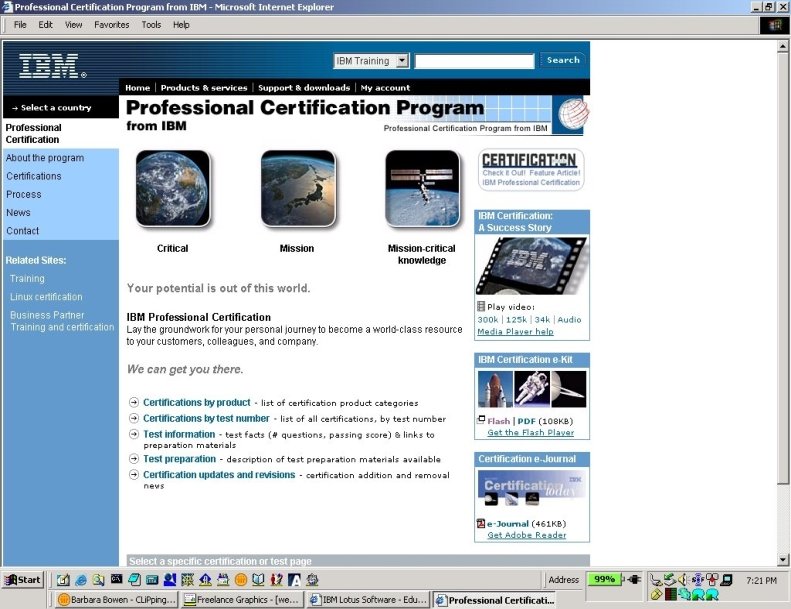Click the arrow bullet beside Test preparation
Image resolution: width=791 pixels, height=609 pixels.
(x=134, y=459)
